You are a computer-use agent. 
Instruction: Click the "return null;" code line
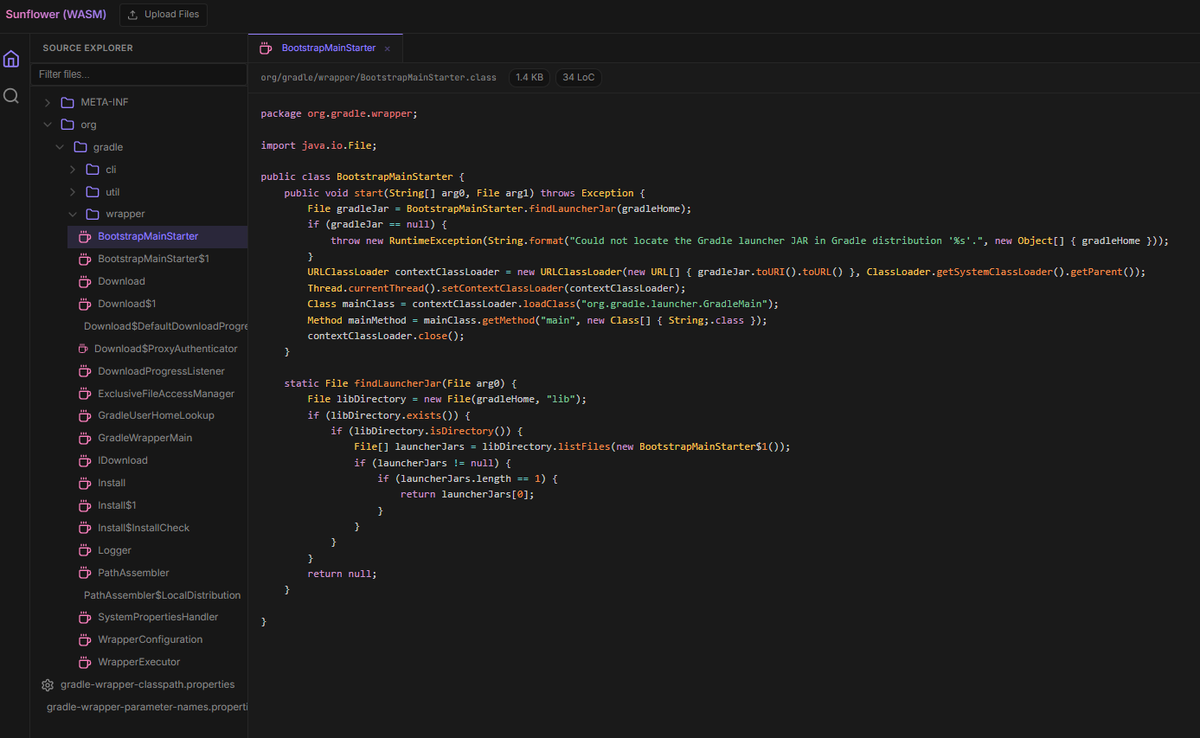(342, 574)
